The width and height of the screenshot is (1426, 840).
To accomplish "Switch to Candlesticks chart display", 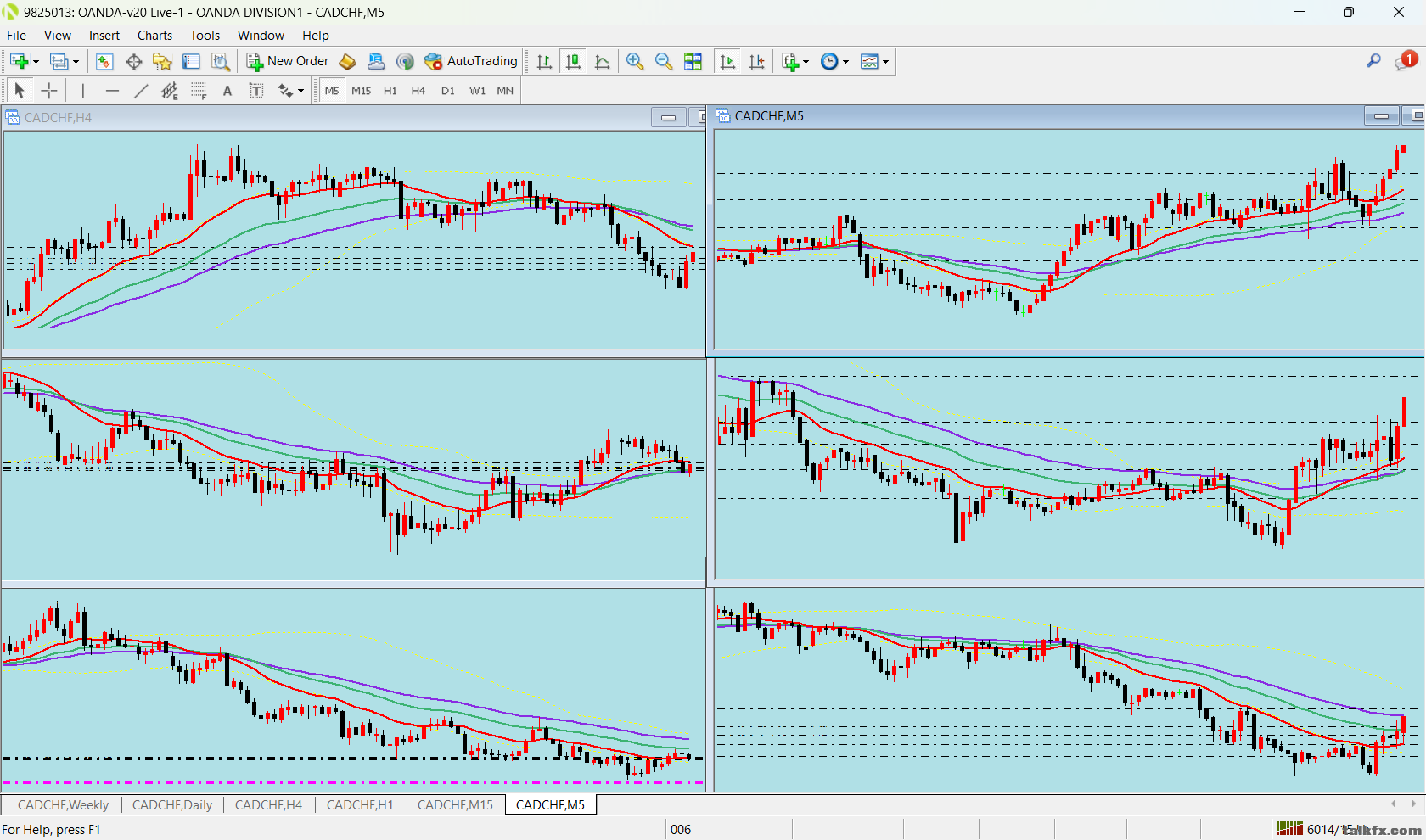I will [574, 61].
